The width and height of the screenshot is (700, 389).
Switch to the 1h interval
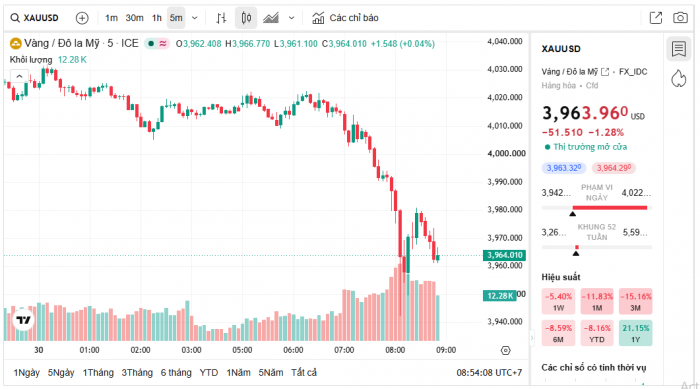(156, 18)
